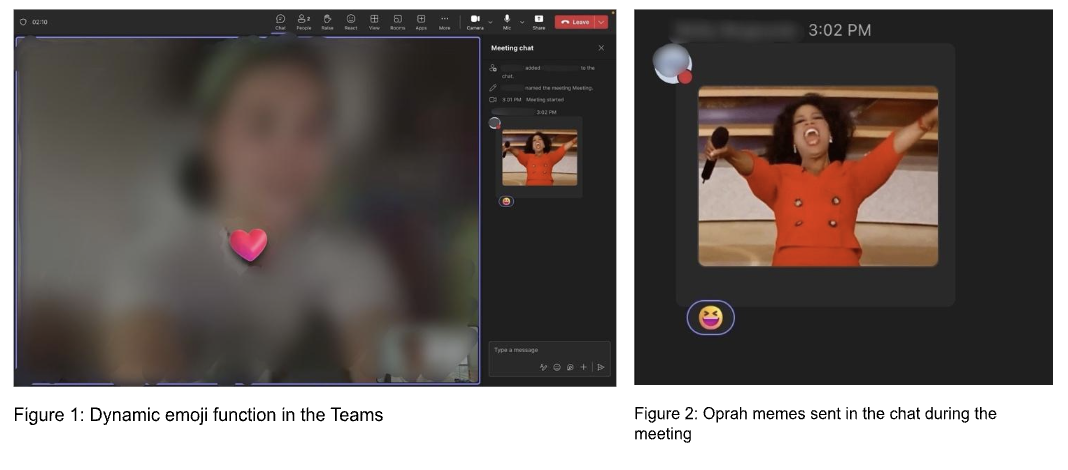Screen dimensions: 1068x470
Task: Mute or unmute the Mic
Action: click(x=507, y=21)
